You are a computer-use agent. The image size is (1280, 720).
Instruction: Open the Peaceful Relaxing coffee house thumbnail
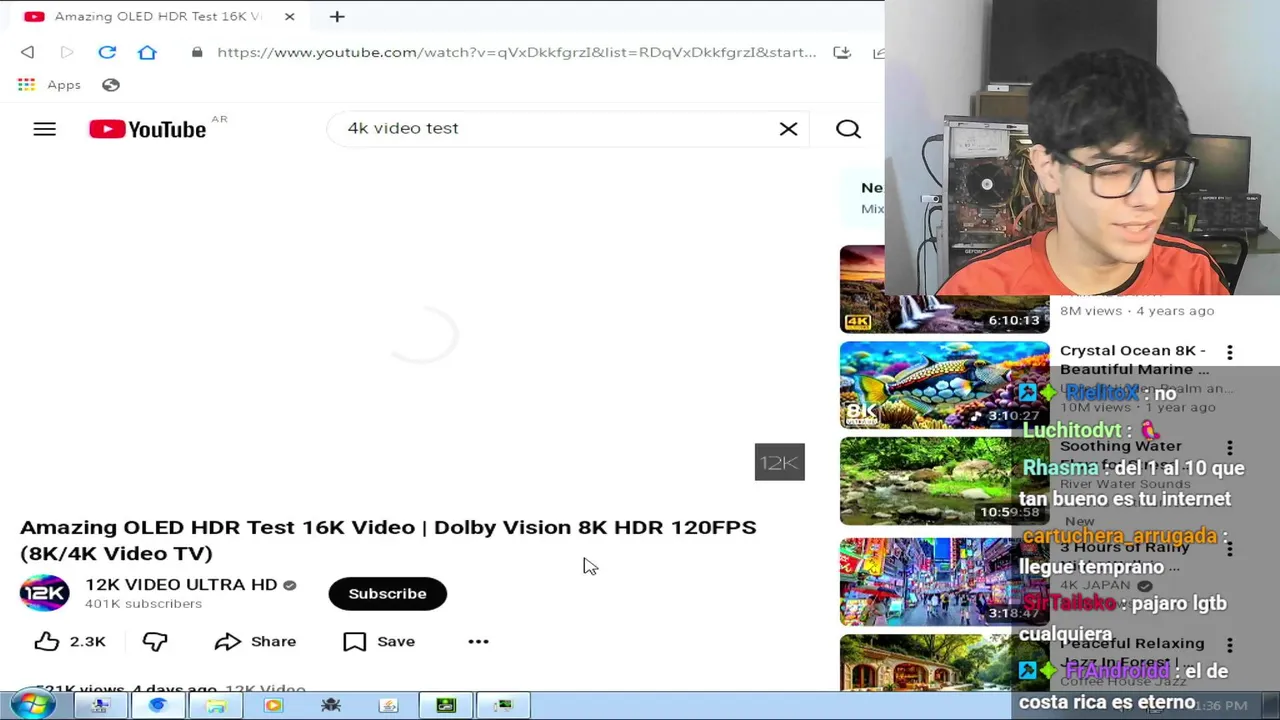(944, 662)
